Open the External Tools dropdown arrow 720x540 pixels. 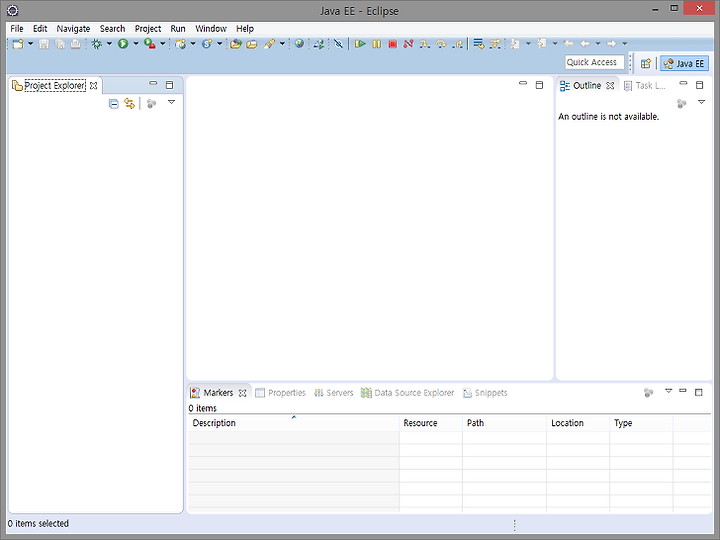162,44
